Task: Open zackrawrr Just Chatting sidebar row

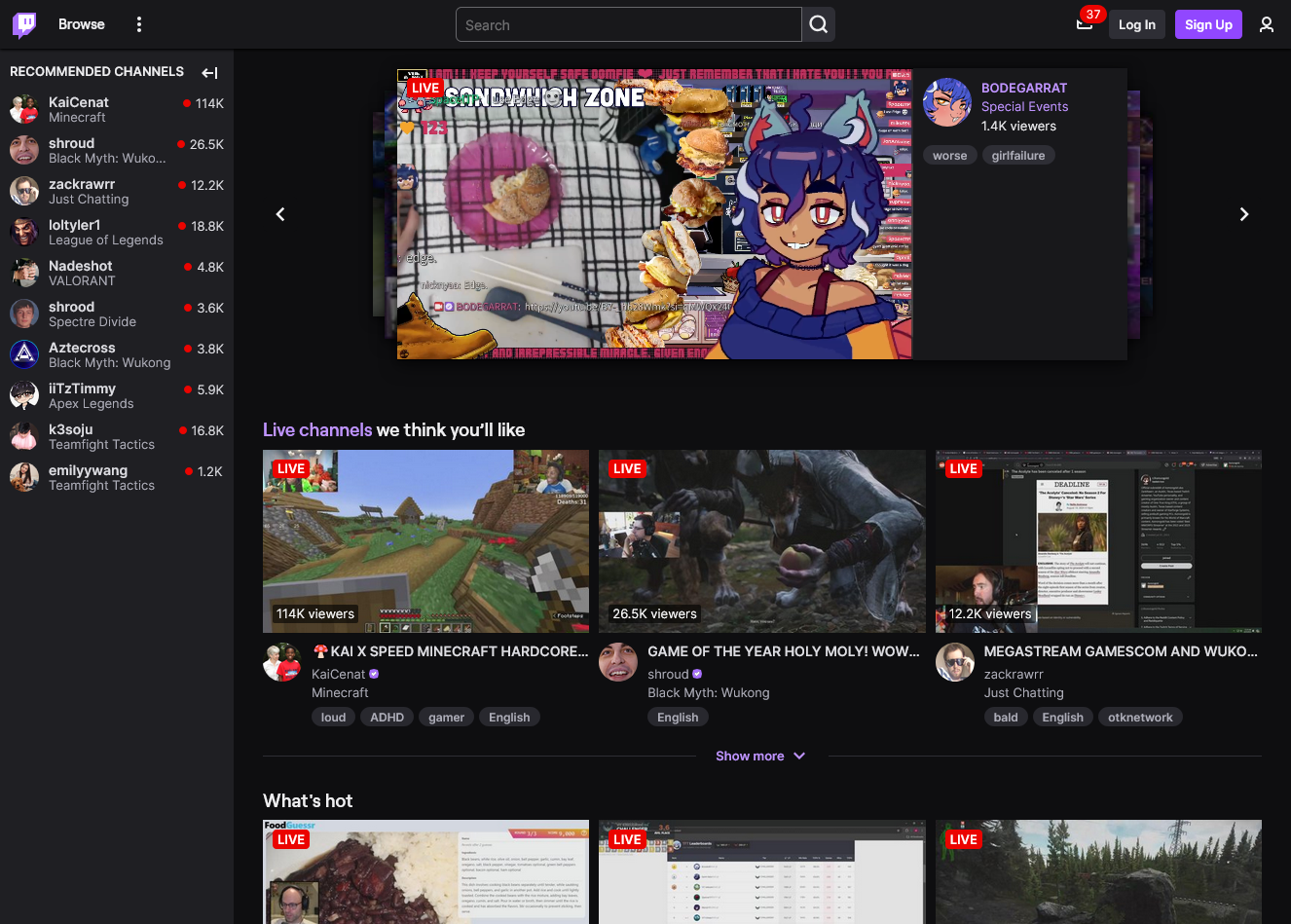Action: pos(117,191)
